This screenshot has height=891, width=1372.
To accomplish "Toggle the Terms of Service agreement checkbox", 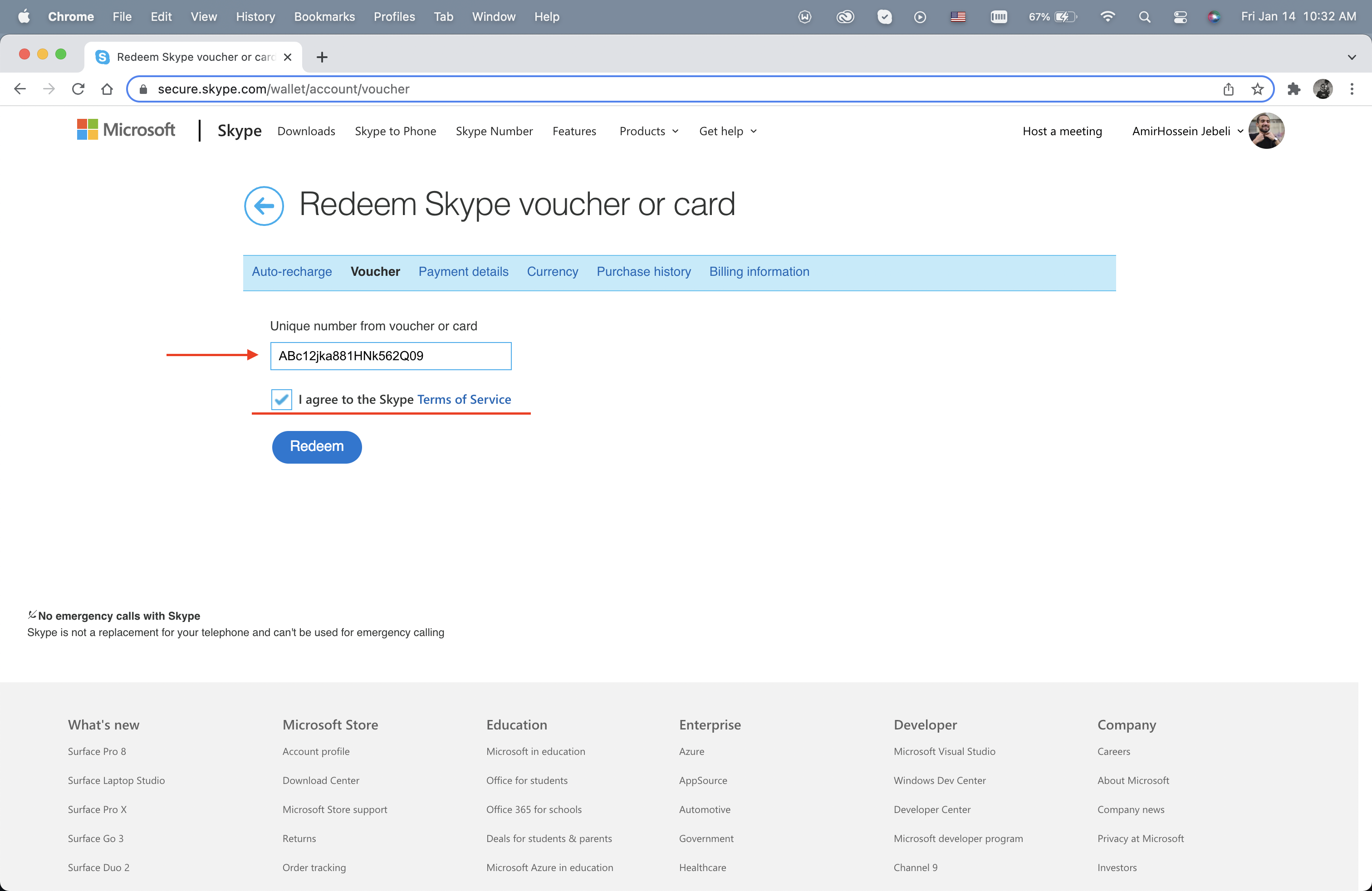I will (281, 399).
